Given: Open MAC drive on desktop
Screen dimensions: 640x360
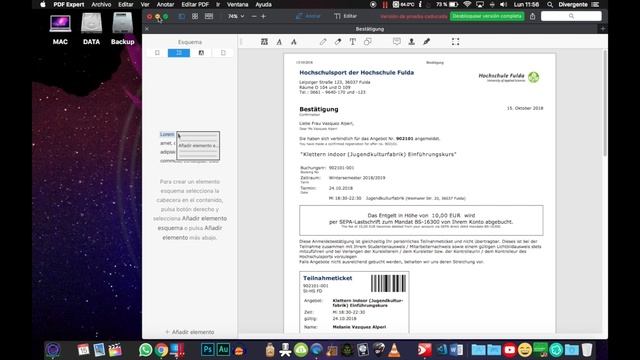Looking at the screenshot, I should [60, 29].
